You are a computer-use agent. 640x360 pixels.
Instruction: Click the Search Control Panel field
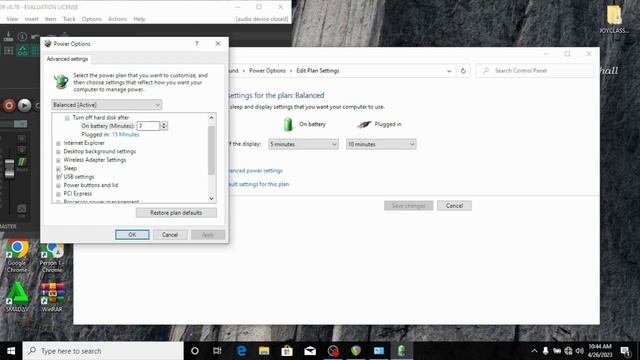(535, 71)
